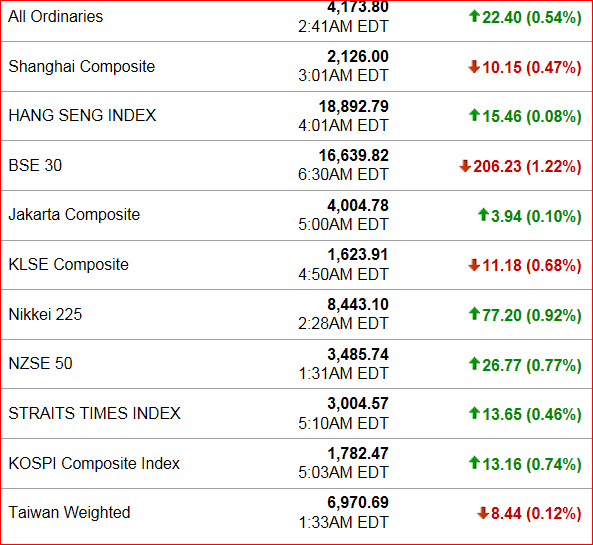Viewport: 593px width, 545px height.
Task: Open the Taiwan Weighted index link
Action: coord(69,513)
